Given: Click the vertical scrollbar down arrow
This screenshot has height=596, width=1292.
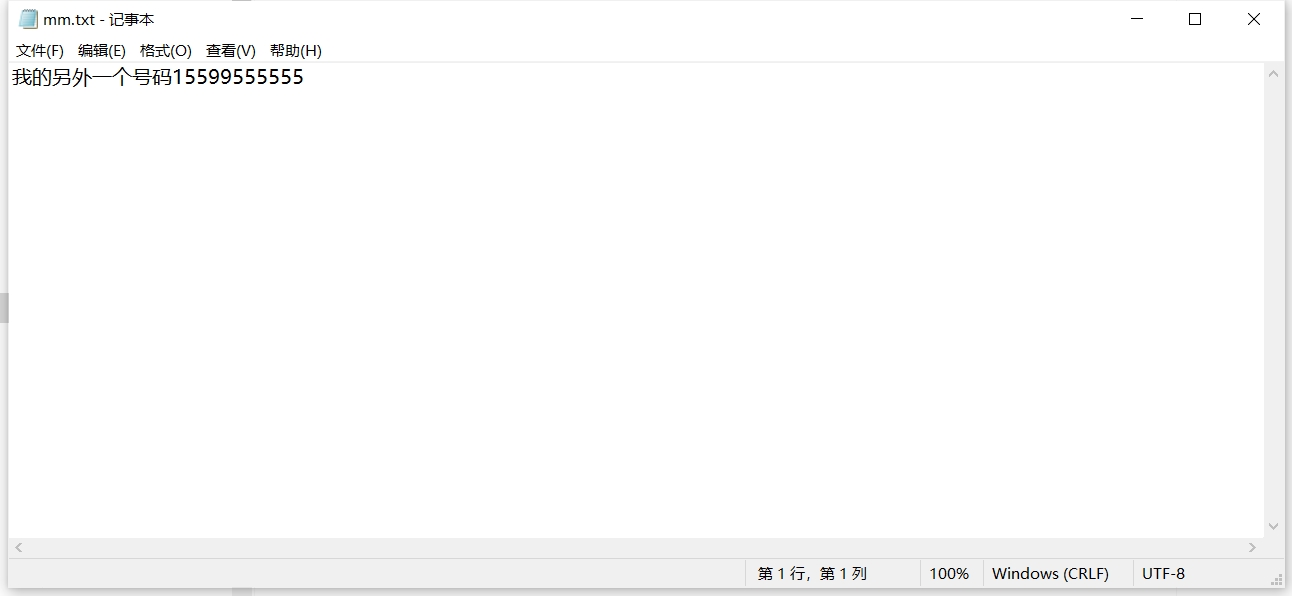Looking at the screenshot, I should point(1273,526).
